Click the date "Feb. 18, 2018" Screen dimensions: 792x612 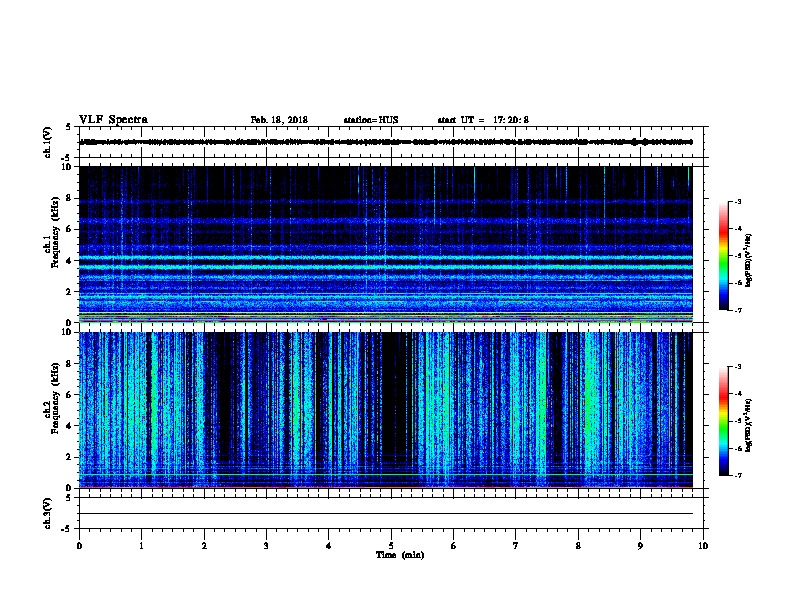[279, 120]
